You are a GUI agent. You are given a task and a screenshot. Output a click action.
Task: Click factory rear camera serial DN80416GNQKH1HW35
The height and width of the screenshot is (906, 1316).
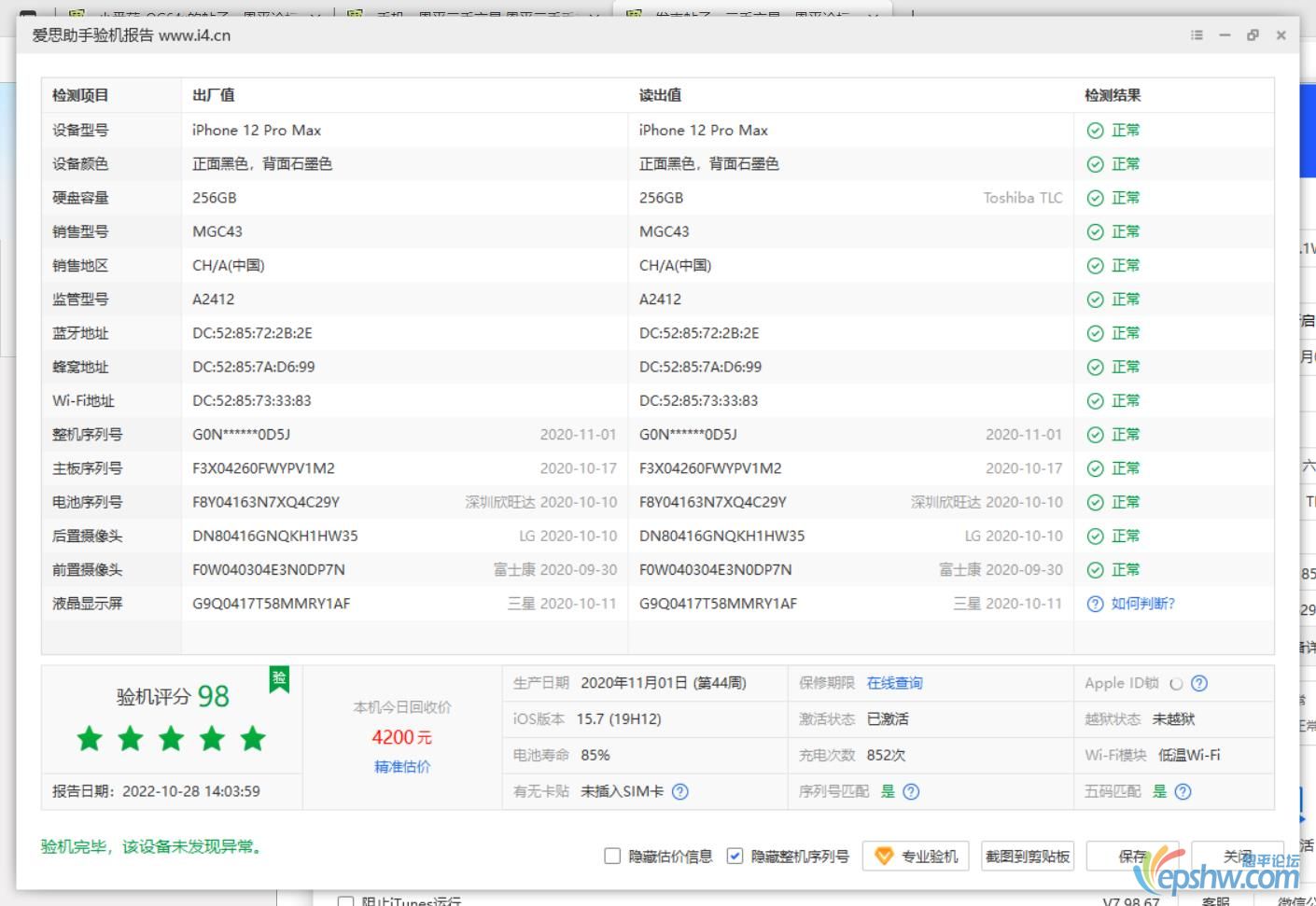275,537
